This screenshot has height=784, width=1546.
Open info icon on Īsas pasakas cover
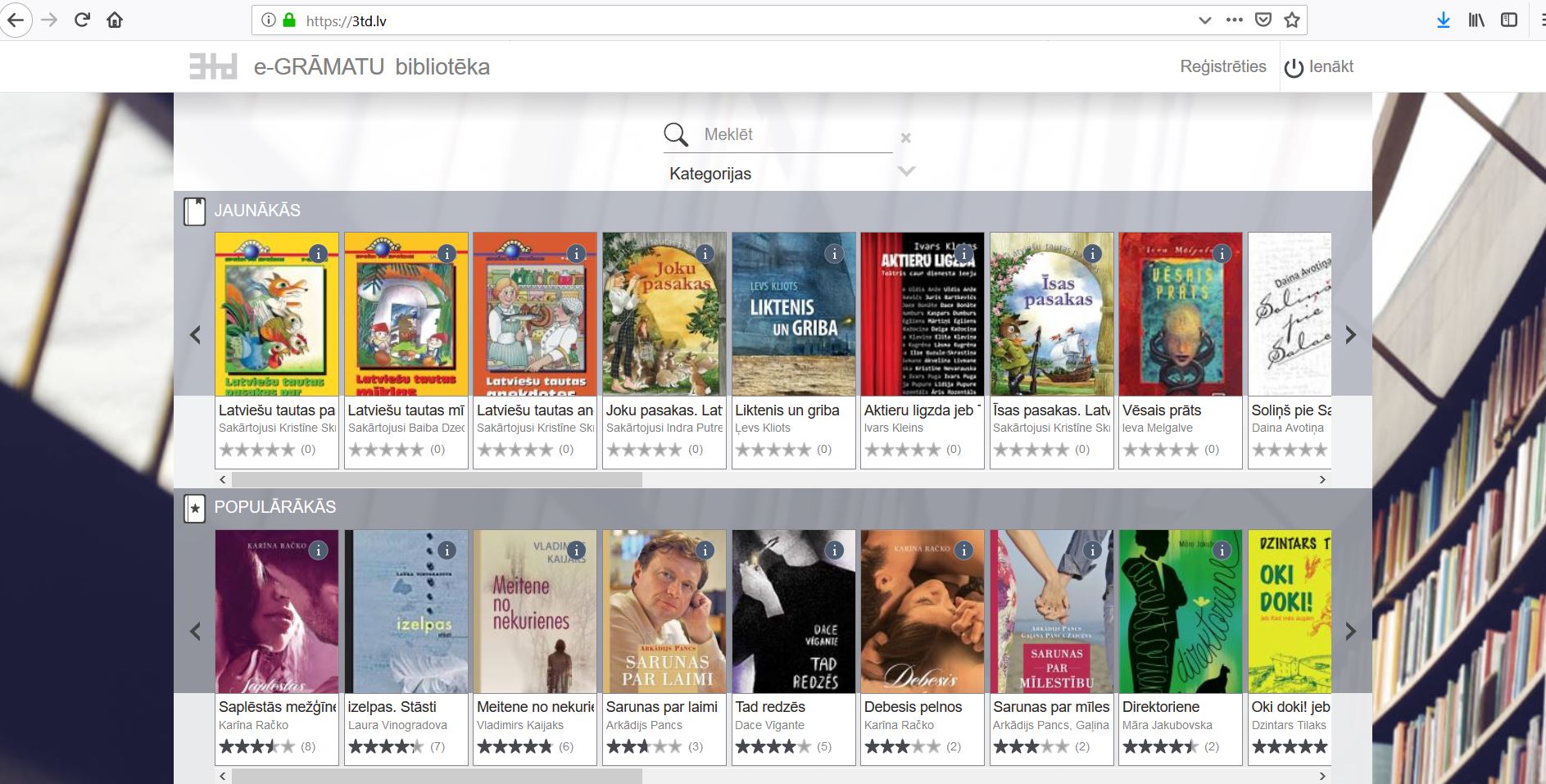click(1092, 254)
